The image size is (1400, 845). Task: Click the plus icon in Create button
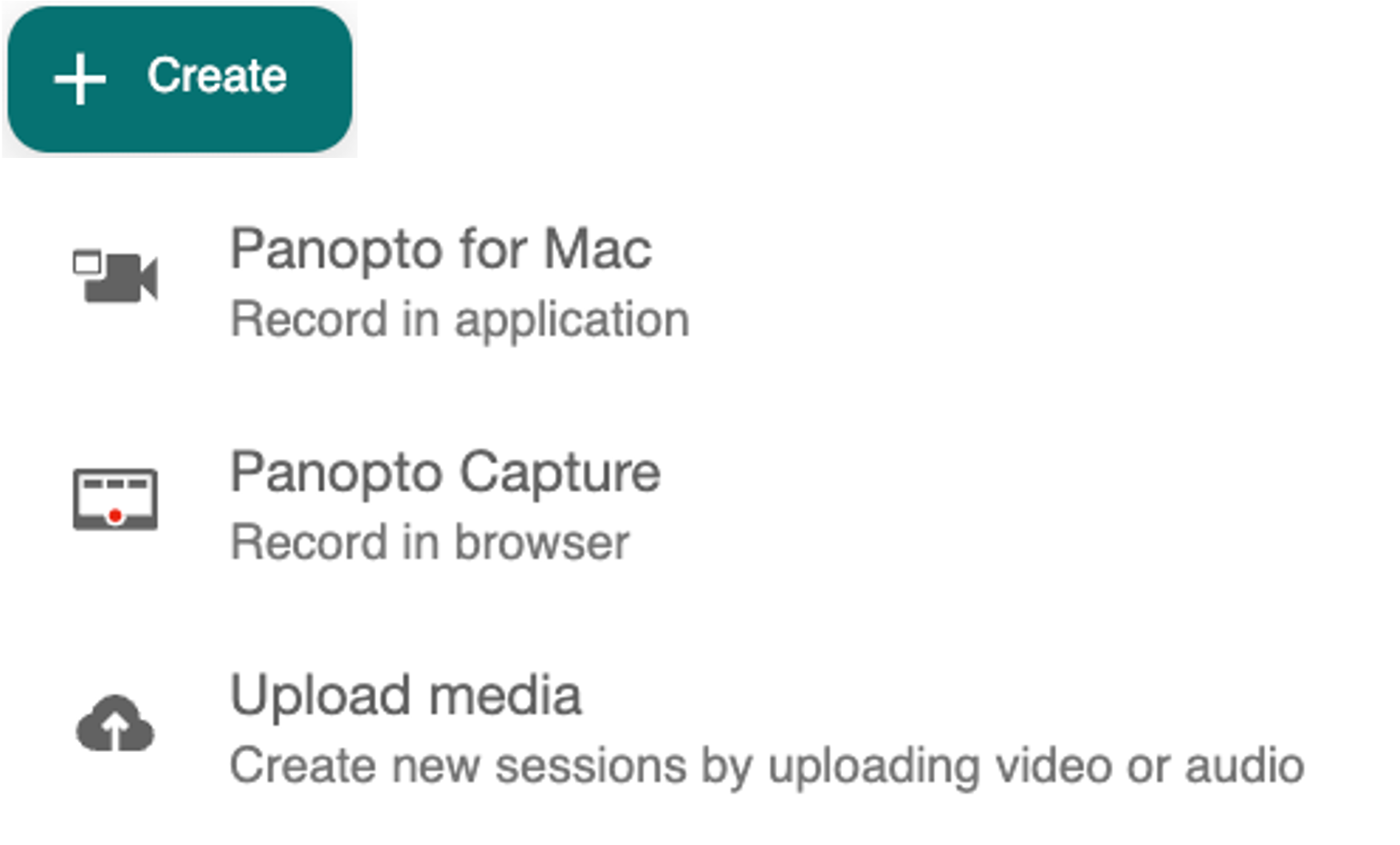(79, 79)
